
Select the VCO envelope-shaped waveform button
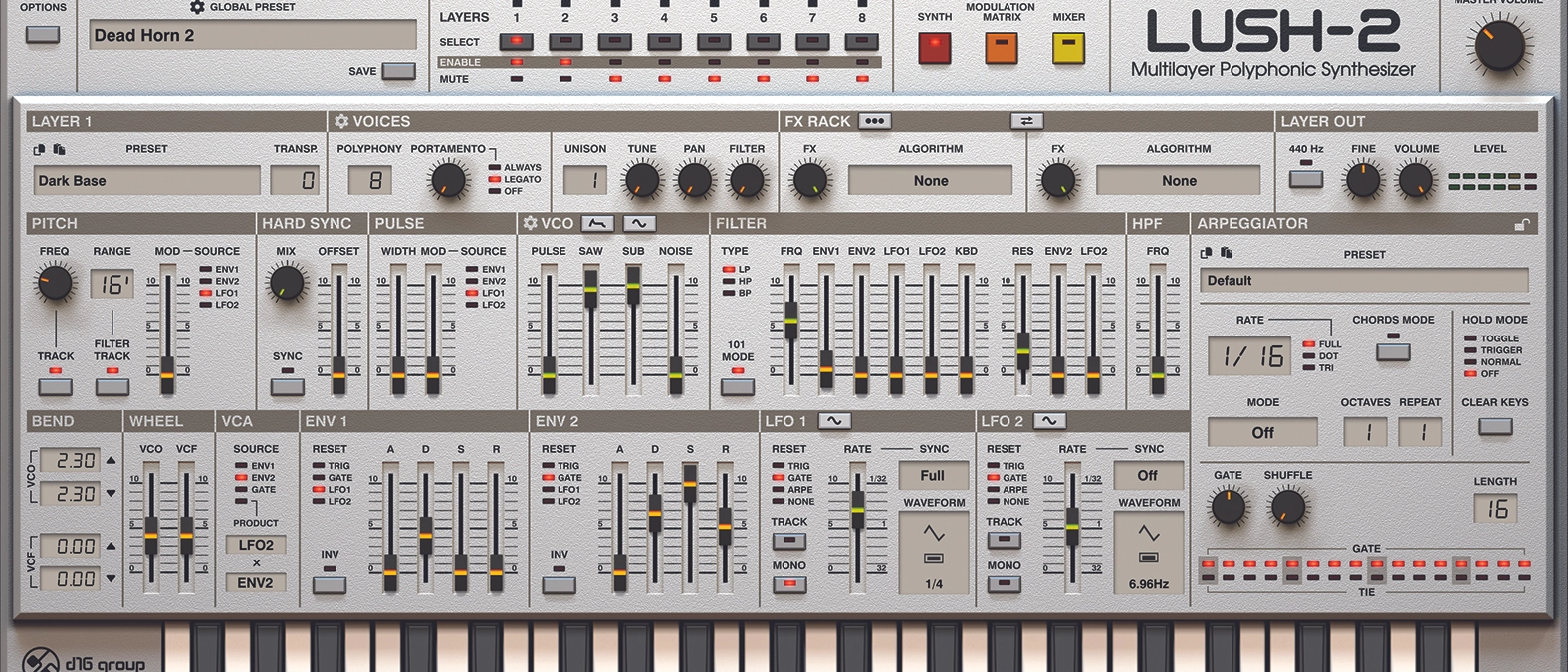click(597, 223)
